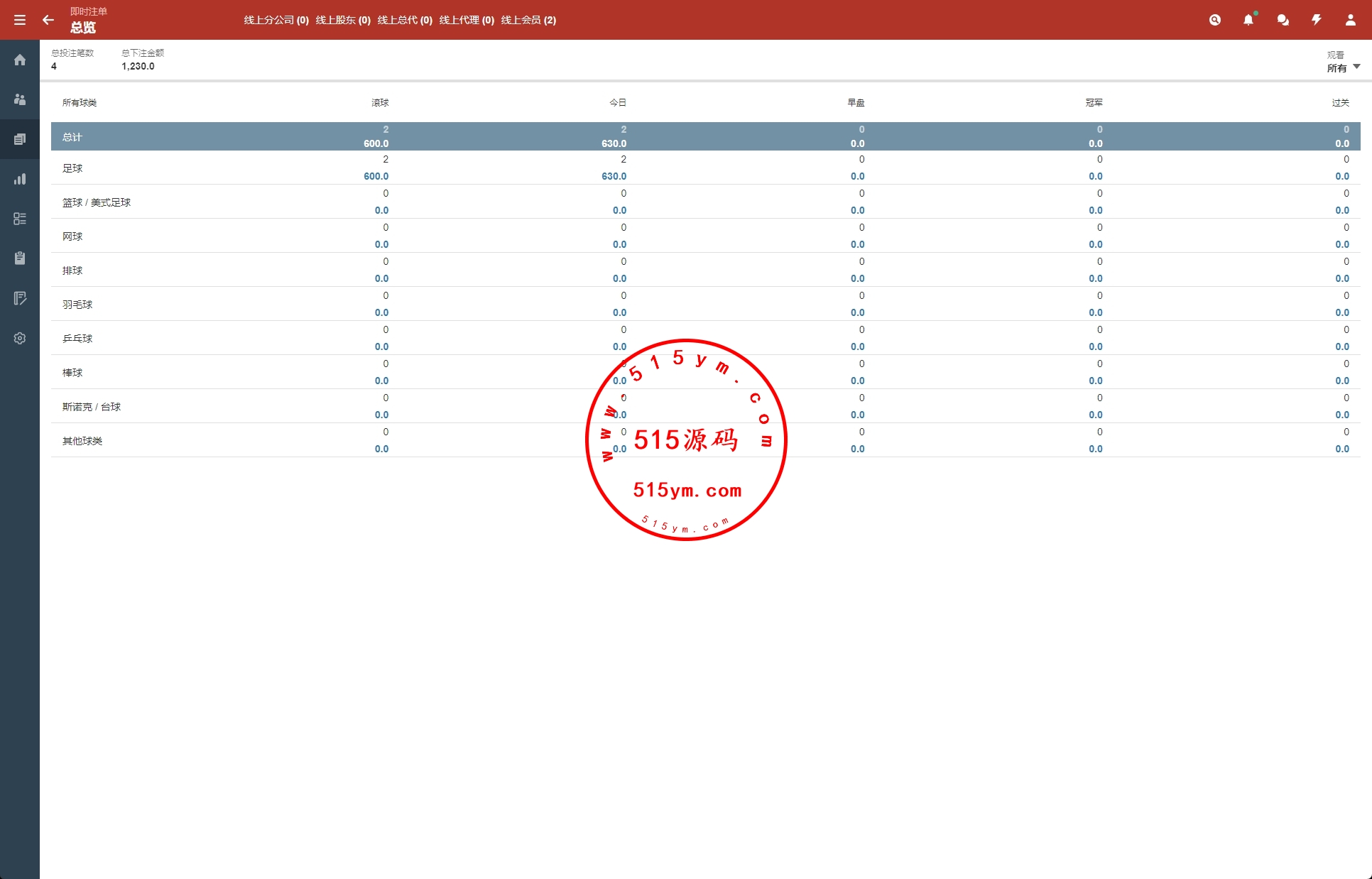
Task: Click 线上会员 (2) in header
Action: 528,20
